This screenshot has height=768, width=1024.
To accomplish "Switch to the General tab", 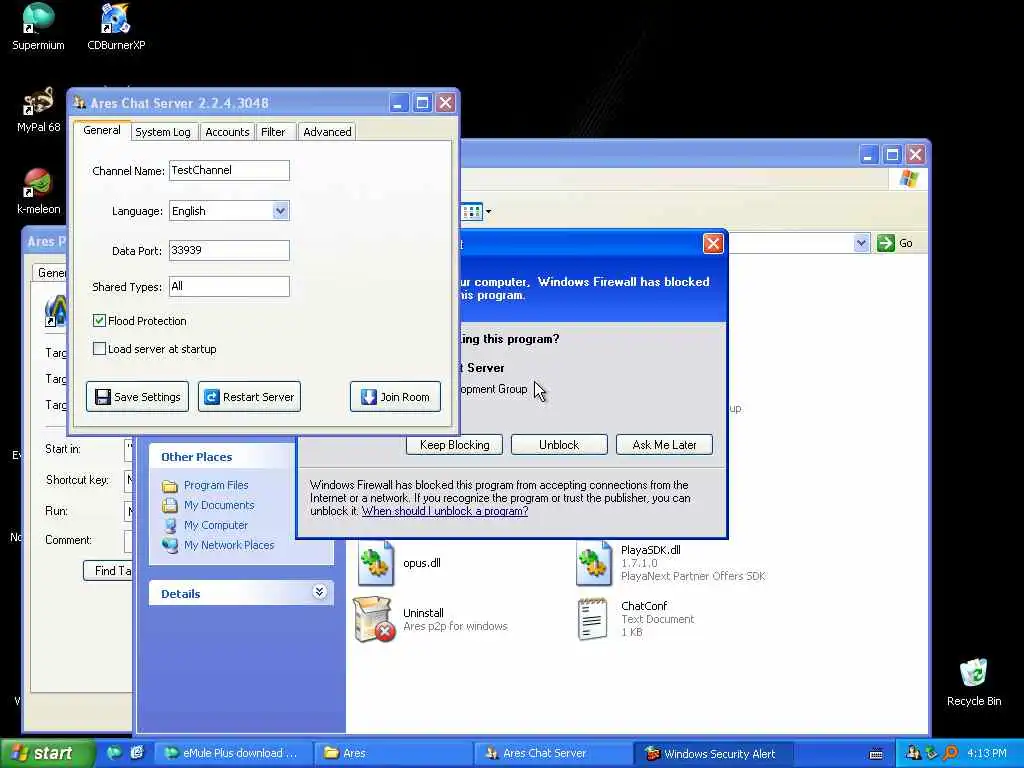I will click(102, 130).
